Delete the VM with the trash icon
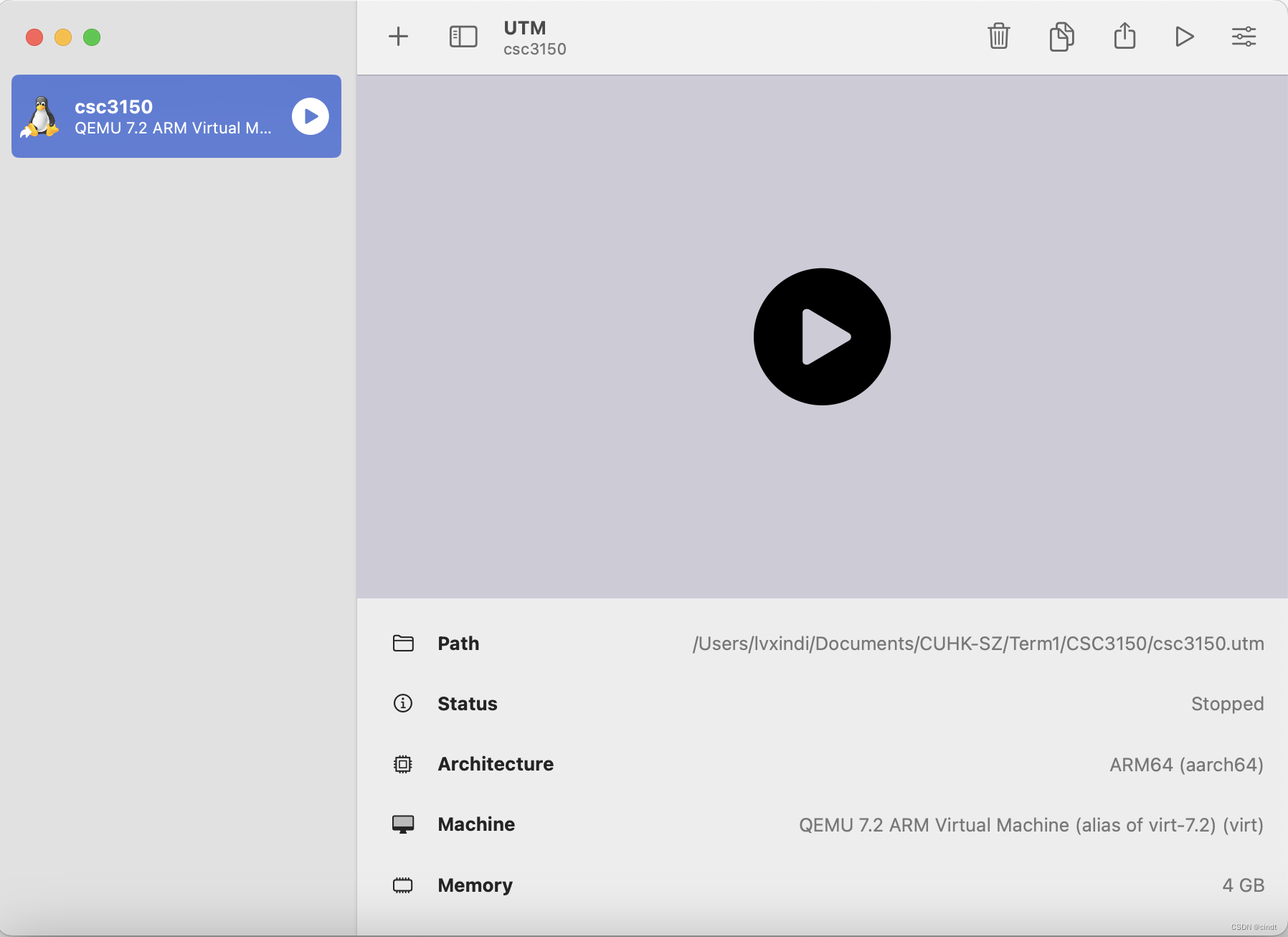1288x937 pixels. click(x=998, y=36)
